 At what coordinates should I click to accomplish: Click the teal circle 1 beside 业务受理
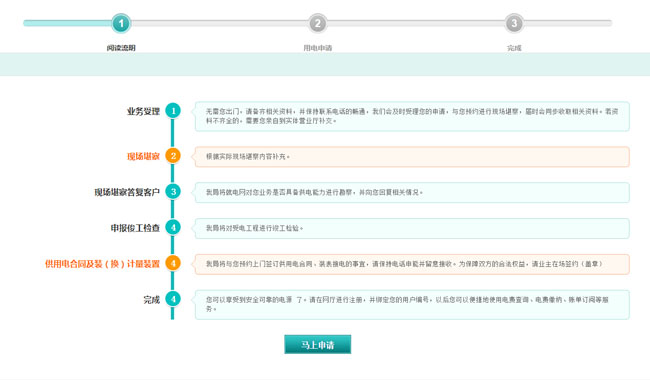[173, 111]
